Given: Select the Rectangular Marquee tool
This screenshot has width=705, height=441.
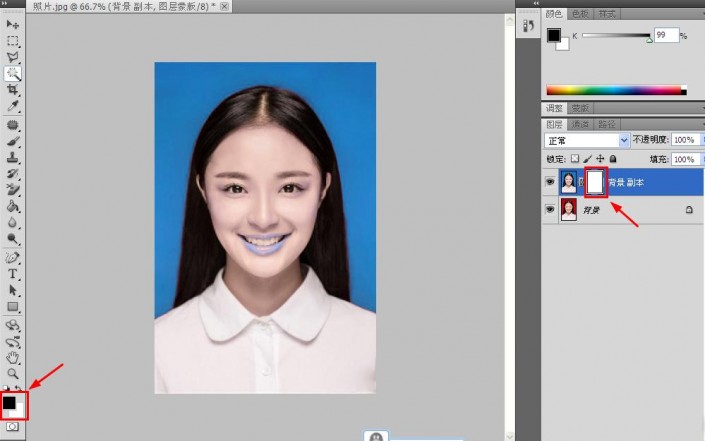Looking at the screenshot, I should tap(13, 41).
